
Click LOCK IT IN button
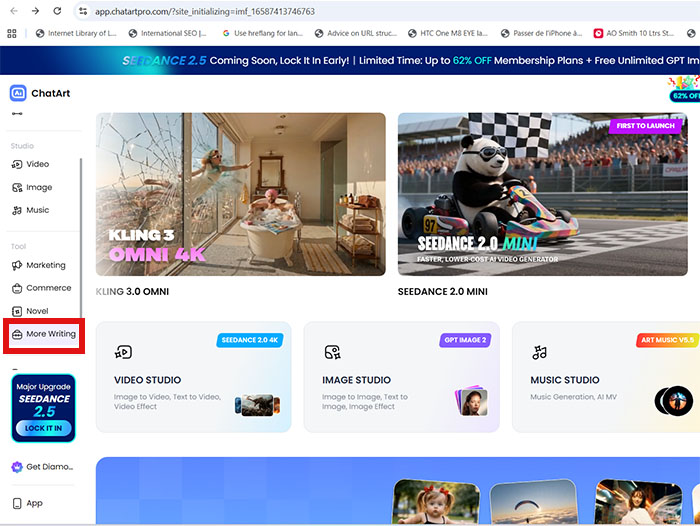[x=43, y=428]
